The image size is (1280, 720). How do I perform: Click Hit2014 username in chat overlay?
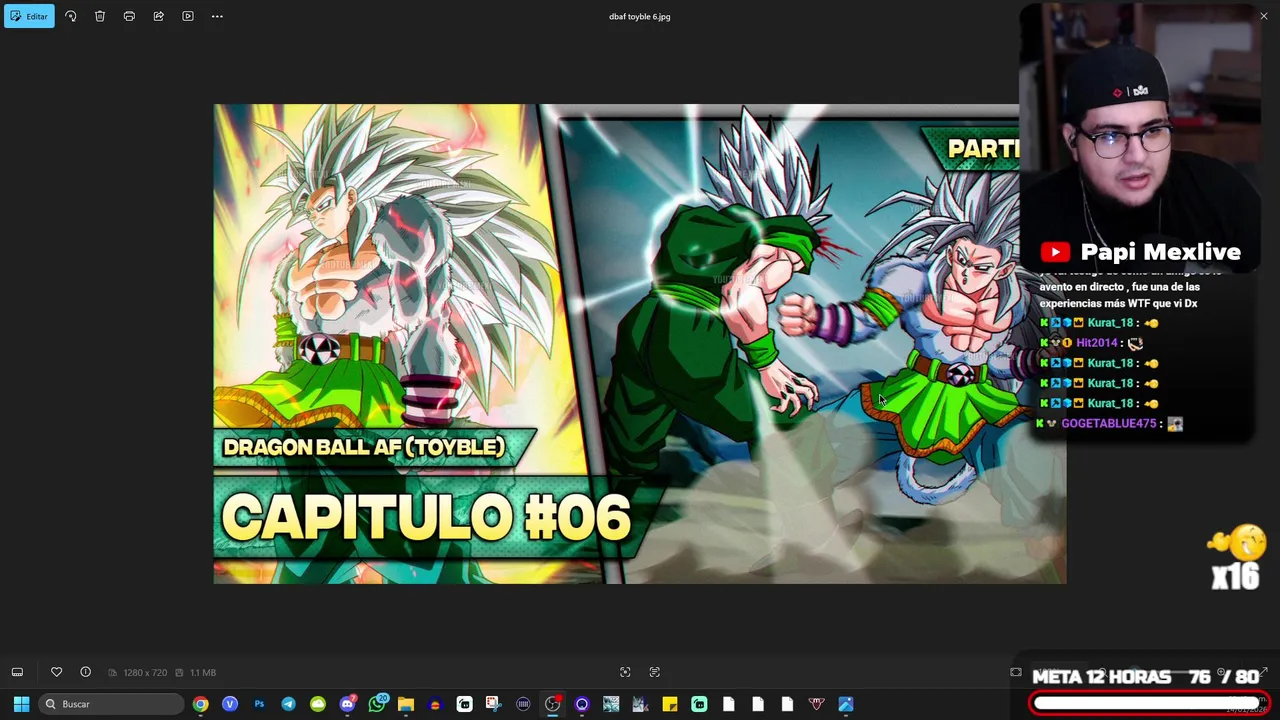(x=1098, y=343)
